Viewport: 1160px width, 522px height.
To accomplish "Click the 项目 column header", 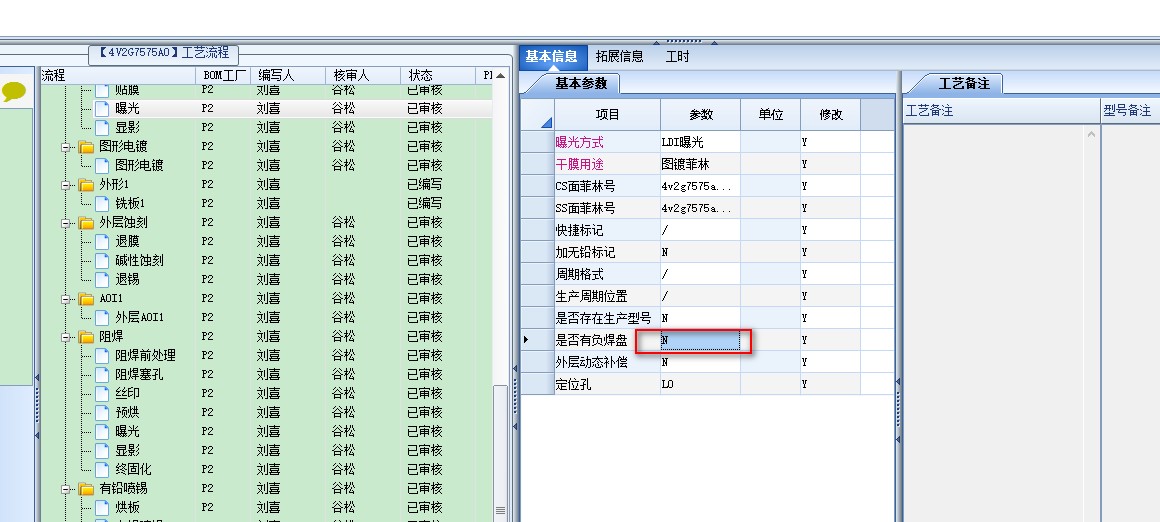I will click(607, 115).
